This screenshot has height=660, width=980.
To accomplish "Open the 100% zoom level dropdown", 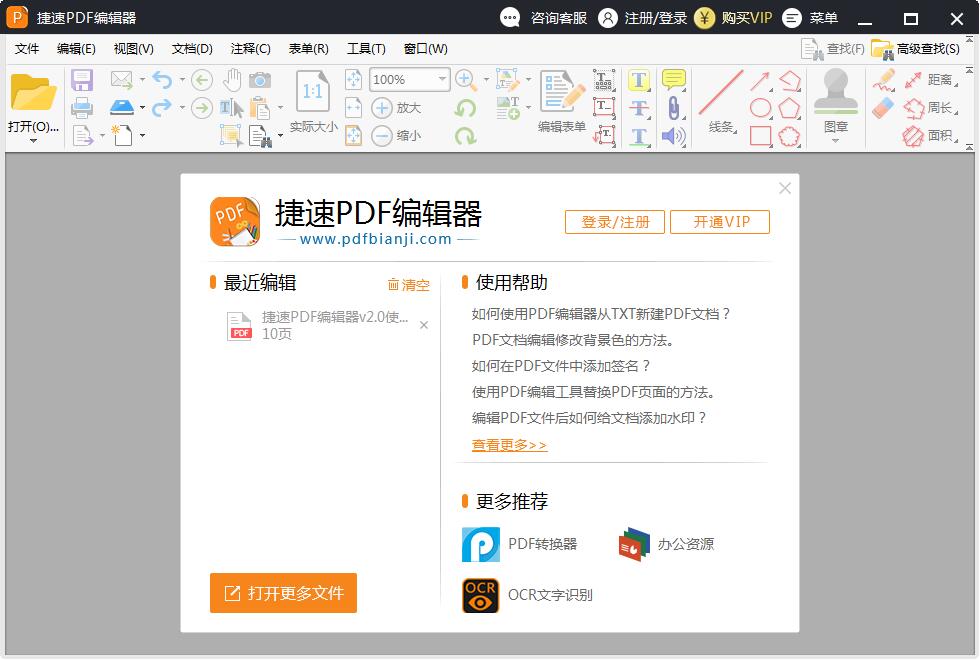I will coord(442,80).
